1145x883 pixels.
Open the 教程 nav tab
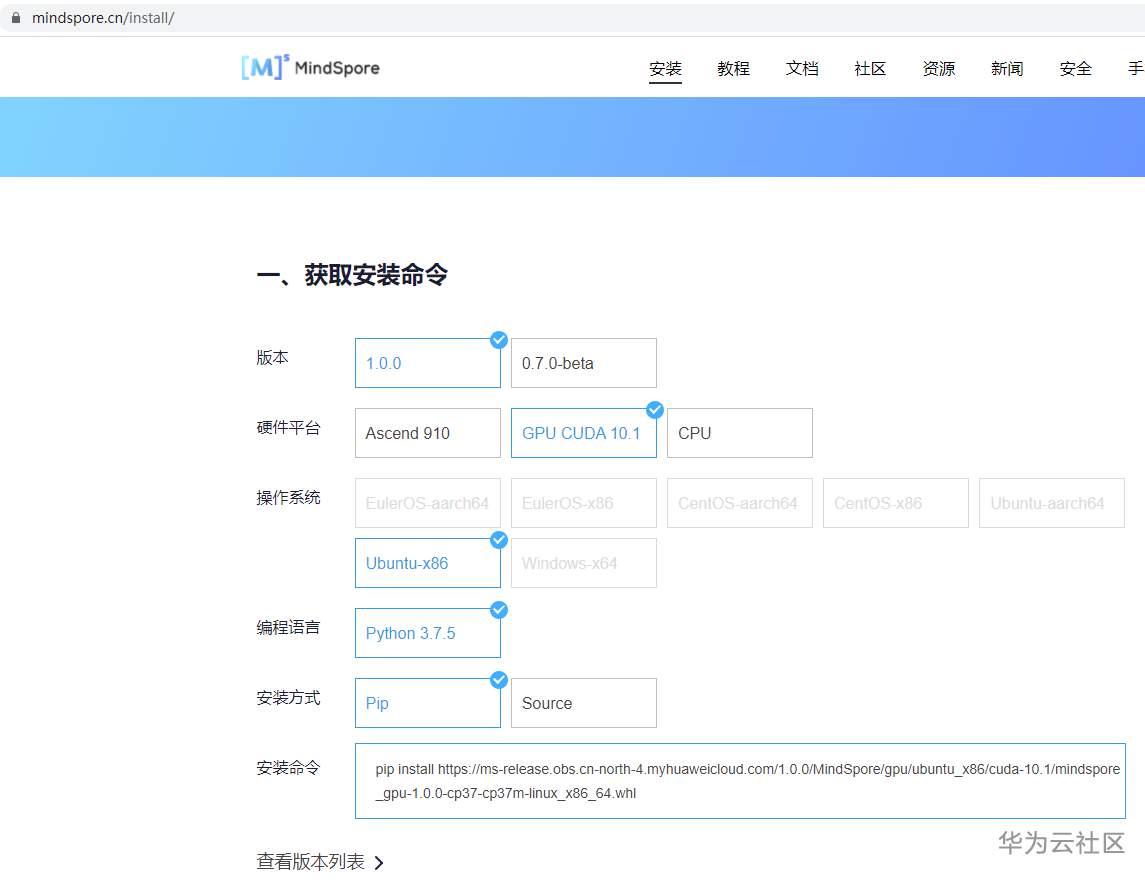[x=733, y=69]
